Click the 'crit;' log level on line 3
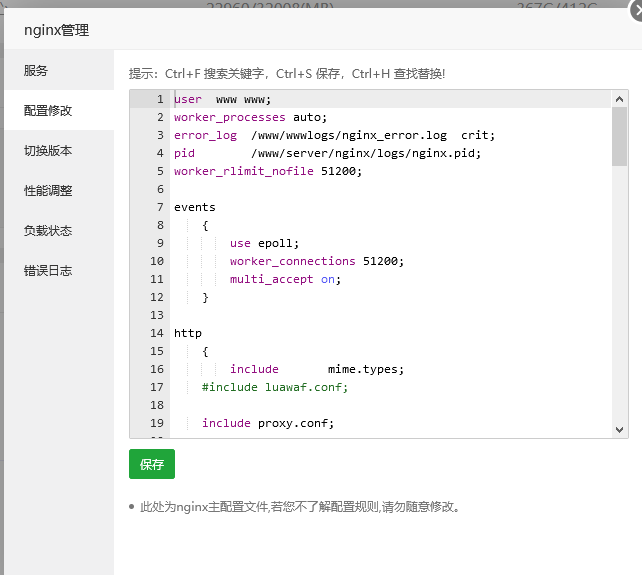Viewport: 642px width, 575px height. (478, 136)
